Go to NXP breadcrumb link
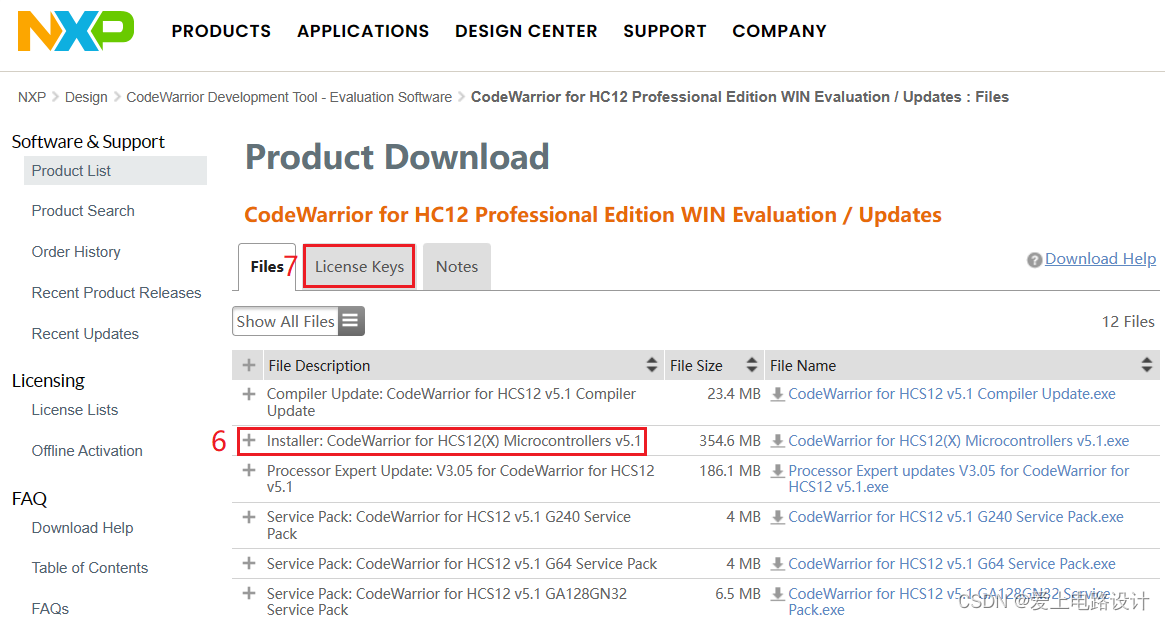 point(32,97)
